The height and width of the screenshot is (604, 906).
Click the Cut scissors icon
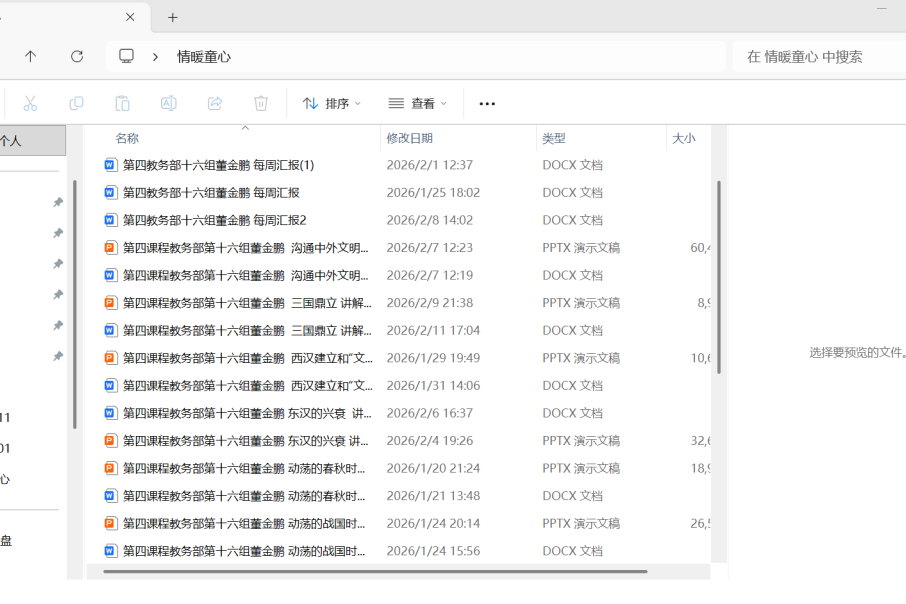30,103
